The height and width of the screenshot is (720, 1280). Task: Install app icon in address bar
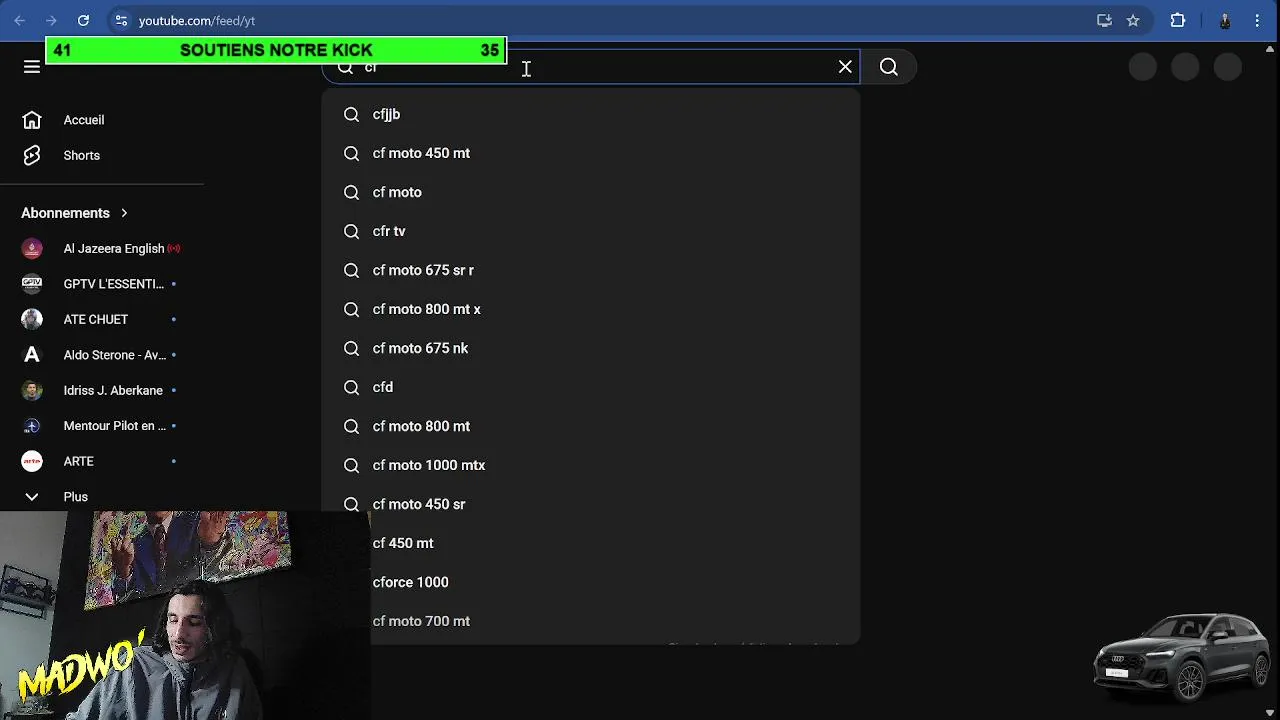tap(1104, 20)
